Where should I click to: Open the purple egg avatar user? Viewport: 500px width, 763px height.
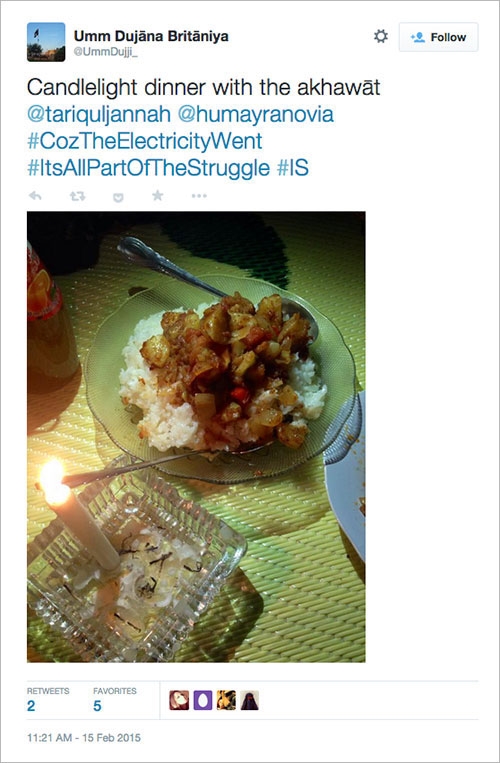[x=203, y=700]
